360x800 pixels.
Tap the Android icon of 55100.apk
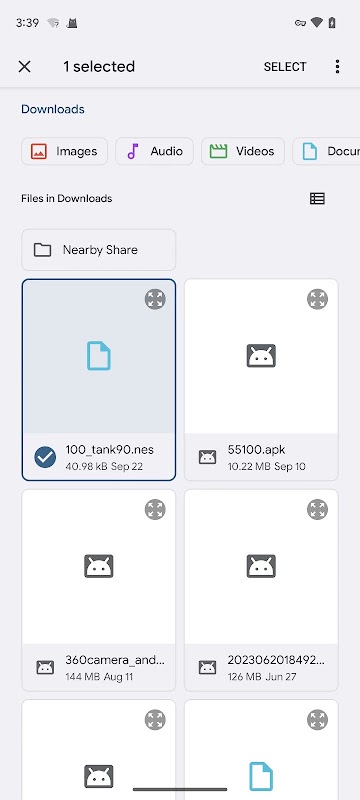261,356
